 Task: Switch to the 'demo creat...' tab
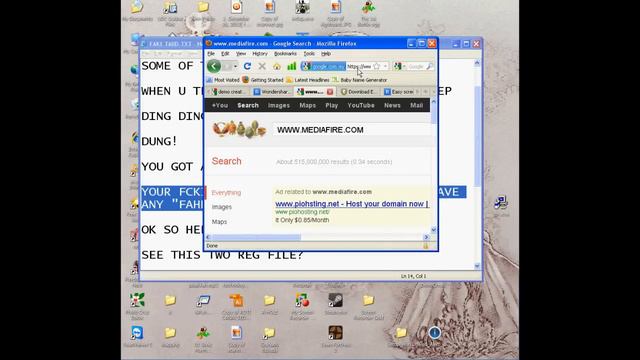point(229,92)
